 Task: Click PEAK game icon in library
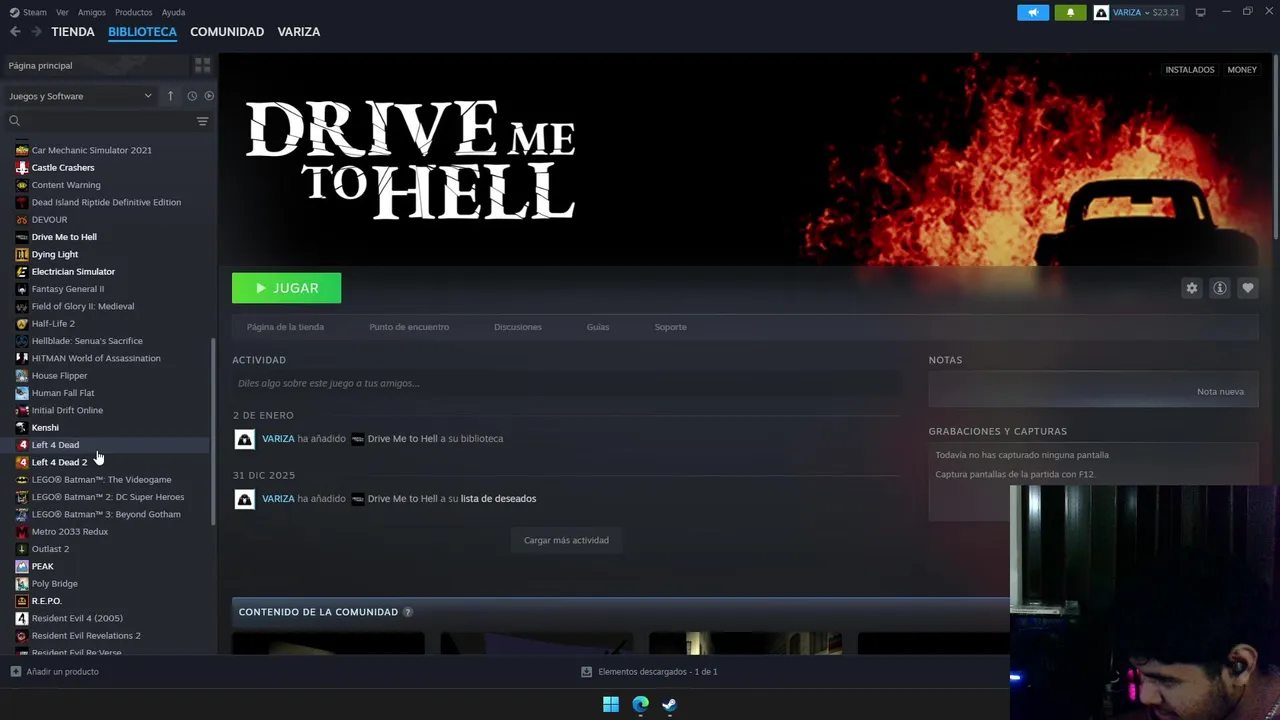22,566
